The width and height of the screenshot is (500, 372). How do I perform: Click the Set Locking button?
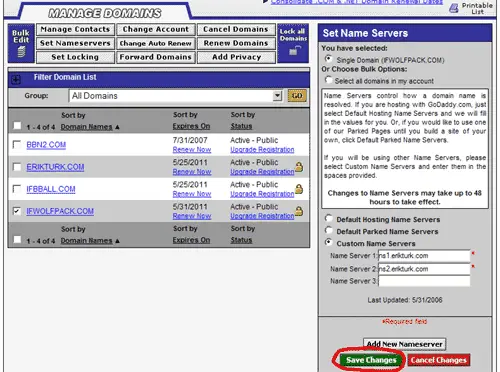75,57
